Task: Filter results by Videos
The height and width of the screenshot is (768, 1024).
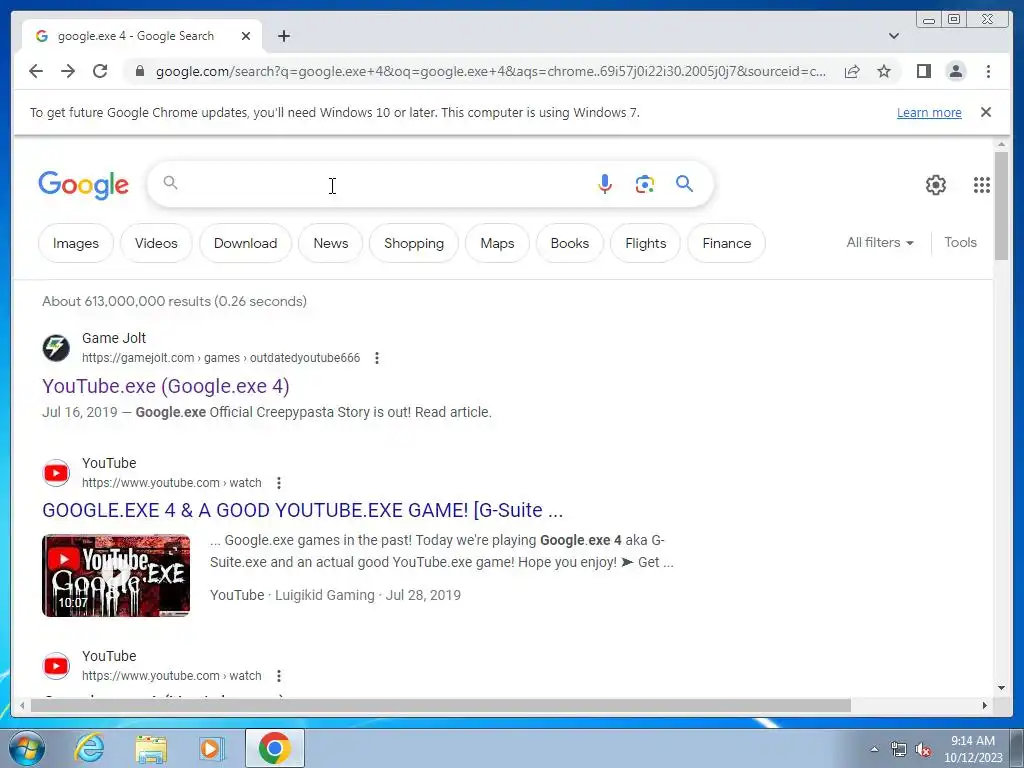Action: [x=156, y=243]
